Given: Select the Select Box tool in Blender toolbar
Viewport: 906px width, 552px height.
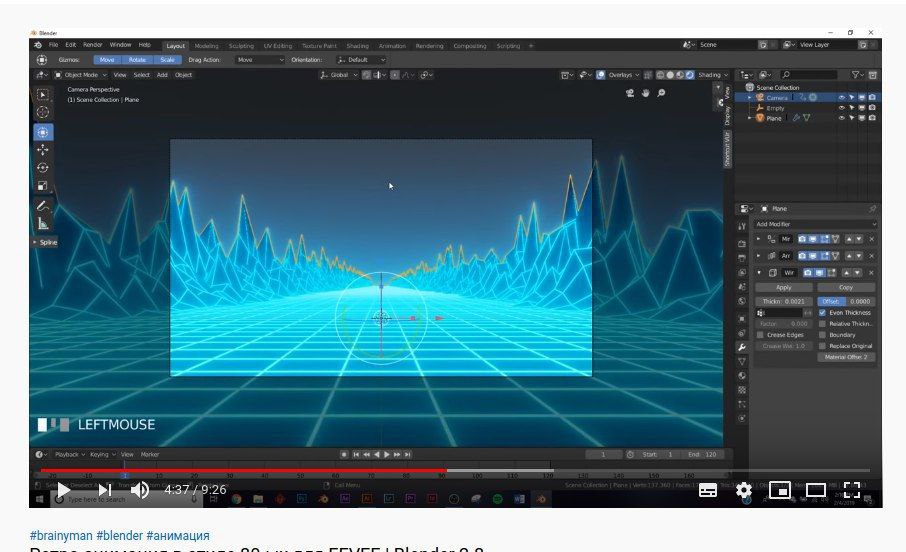Looking at the screenshot, I should click(x=43, y=94).
